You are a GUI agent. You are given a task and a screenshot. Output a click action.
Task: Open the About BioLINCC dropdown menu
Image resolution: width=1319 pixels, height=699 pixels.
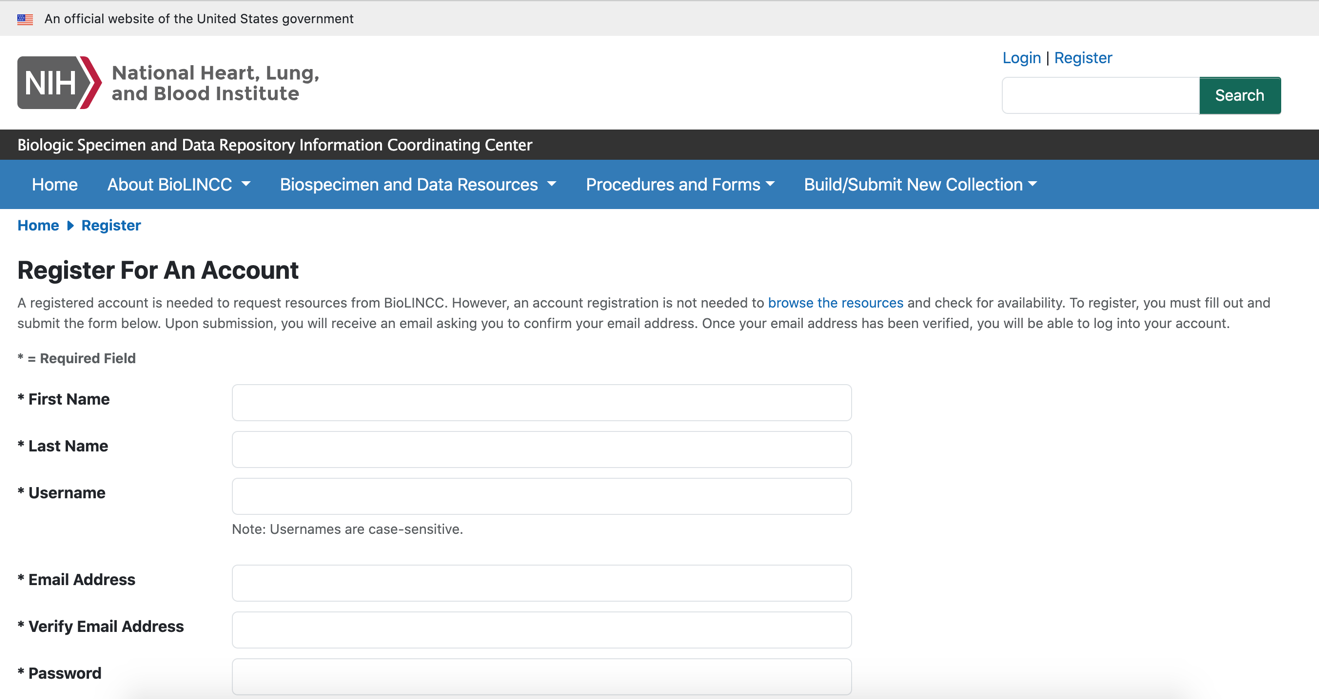click(x=178, y=185)
